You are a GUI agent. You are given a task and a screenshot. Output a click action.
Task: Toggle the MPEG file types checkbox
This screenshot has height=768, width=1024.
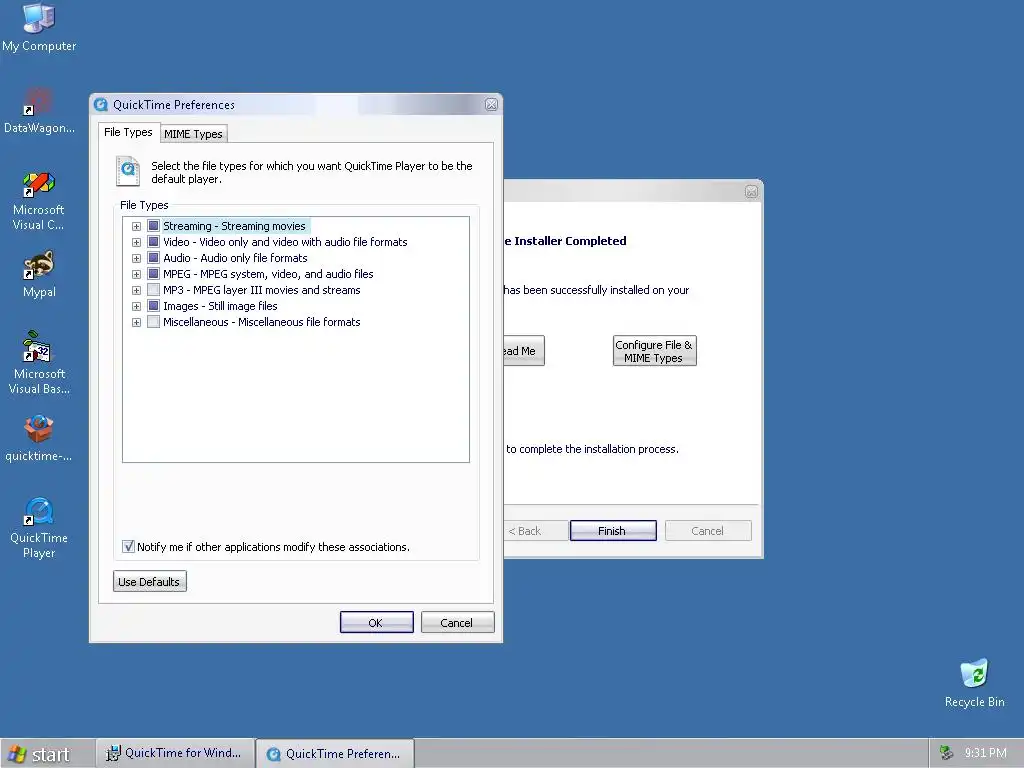[x=153, y=274]
